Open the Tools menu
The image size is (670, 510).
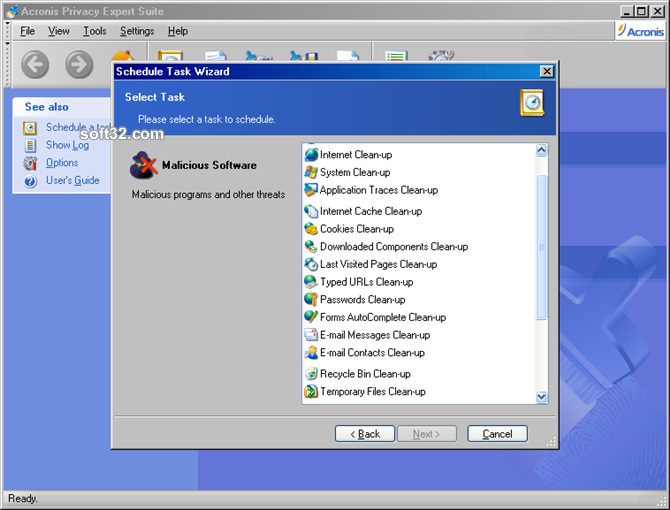click(94, 31)
